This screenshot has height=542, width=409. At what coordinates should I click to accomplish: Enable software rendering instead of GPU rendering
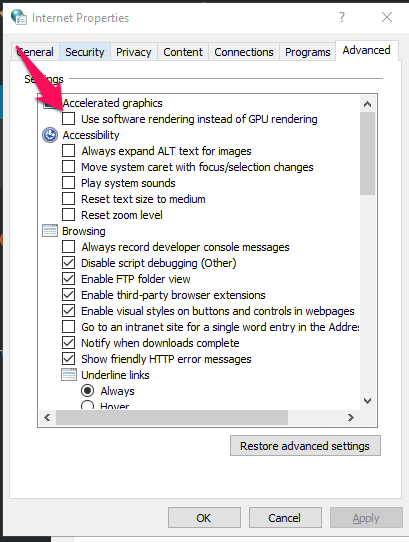(x=68, y=119)
